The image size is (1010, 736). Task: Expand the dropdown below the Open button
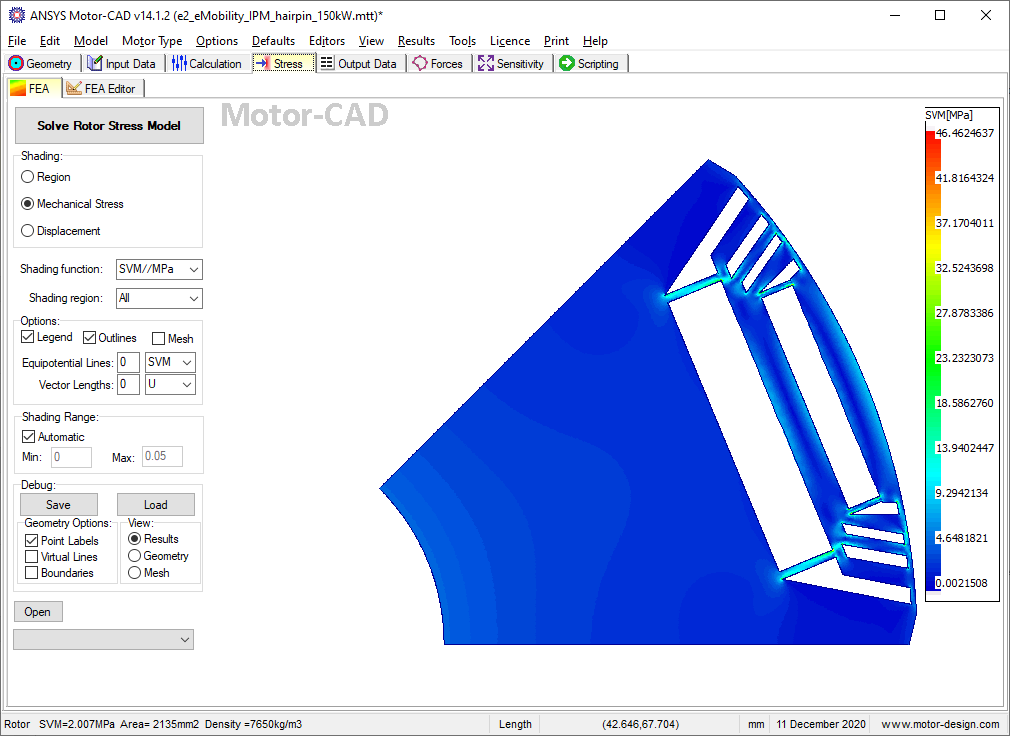pos(104,639)
